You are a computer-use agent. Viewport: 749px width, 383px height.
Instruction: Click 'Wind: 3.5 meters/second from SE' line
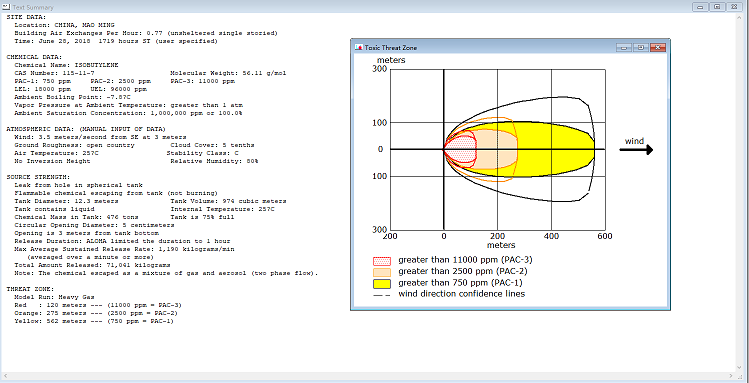[100, 138]
